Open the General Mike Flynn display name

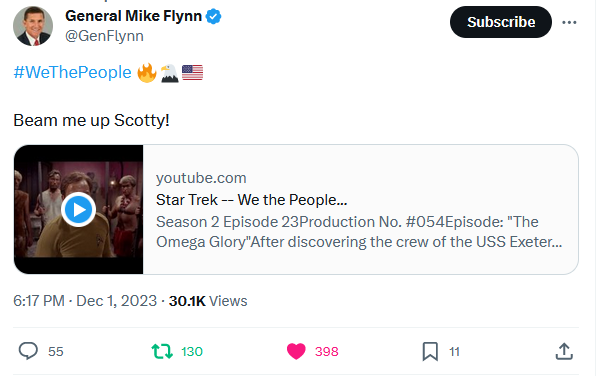[133, 16]
